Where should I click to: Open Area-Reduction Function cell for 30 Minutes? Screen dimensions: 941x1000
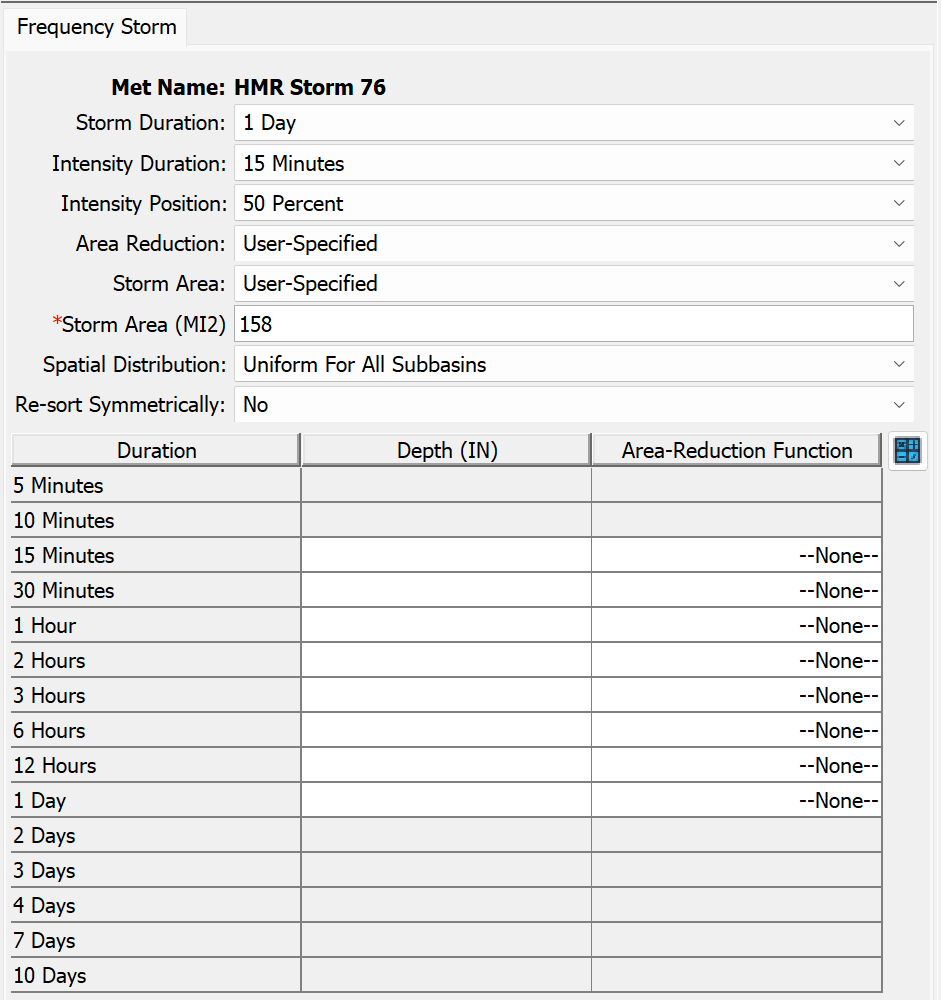click(737, 591)
